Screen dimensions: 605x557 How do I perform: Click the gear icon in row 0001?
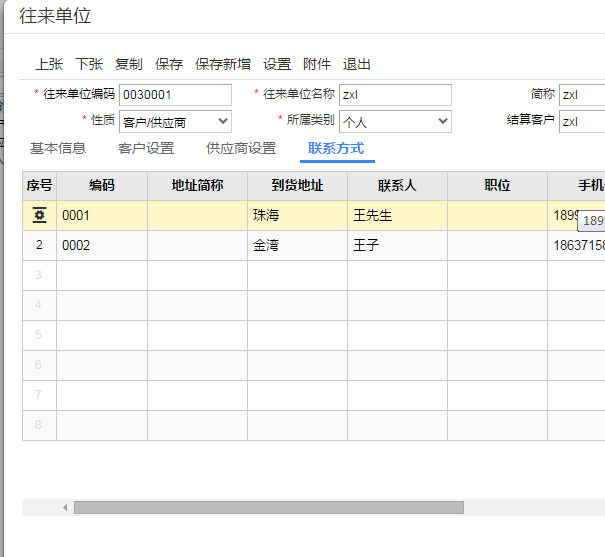coord(39,215)
